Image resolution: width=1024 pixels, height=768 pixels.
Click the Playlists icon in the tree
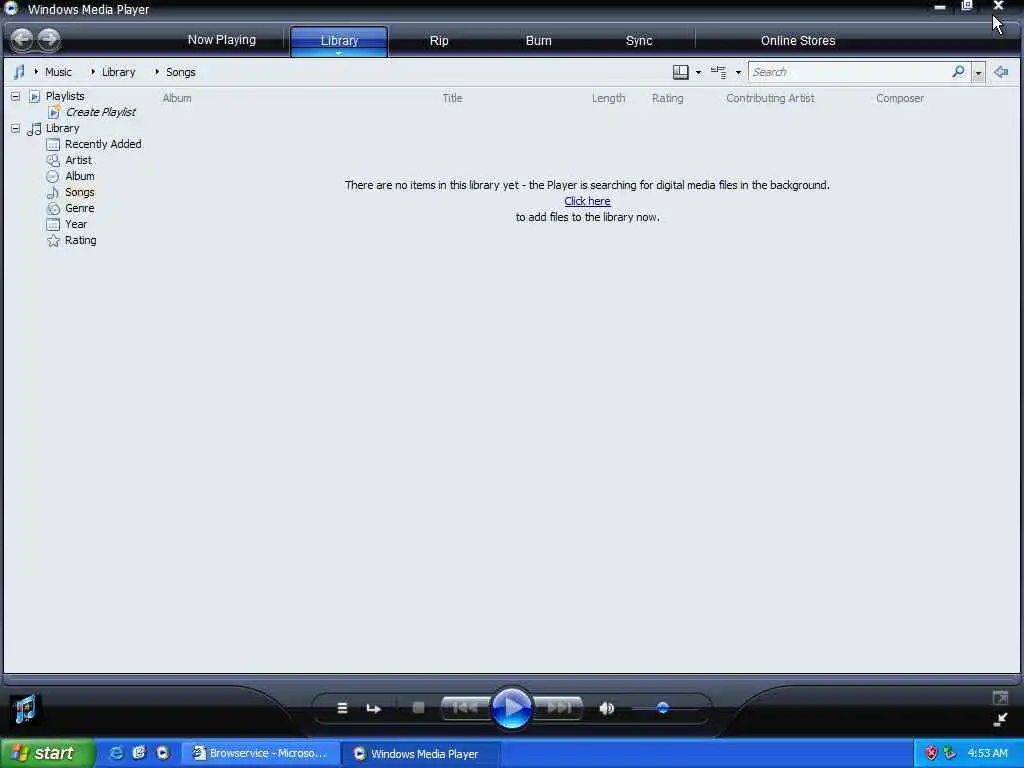coord(35,97)
